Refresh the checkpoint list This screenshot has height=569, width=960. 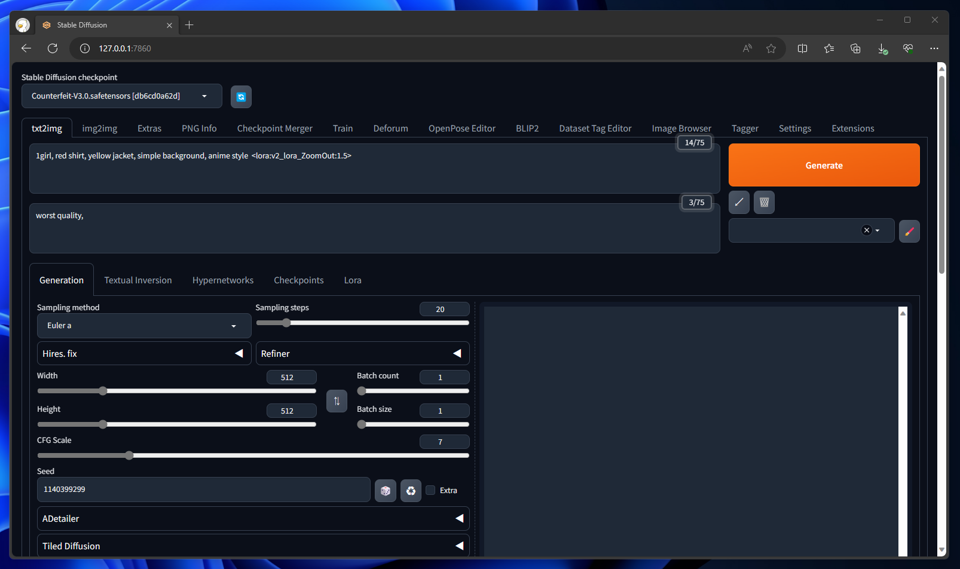click(x=241, y=97)
